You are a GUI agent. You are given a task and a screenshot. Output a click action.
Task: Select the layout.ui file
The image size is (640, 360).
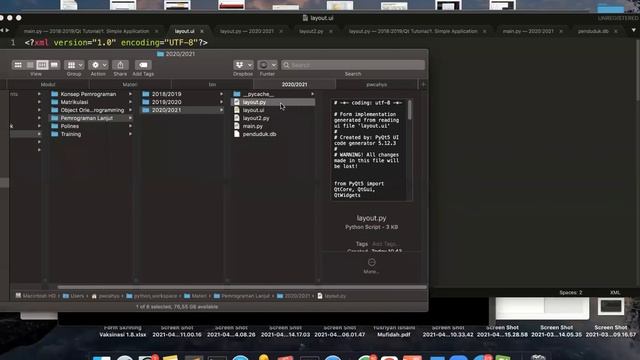(x=253, y=110)
